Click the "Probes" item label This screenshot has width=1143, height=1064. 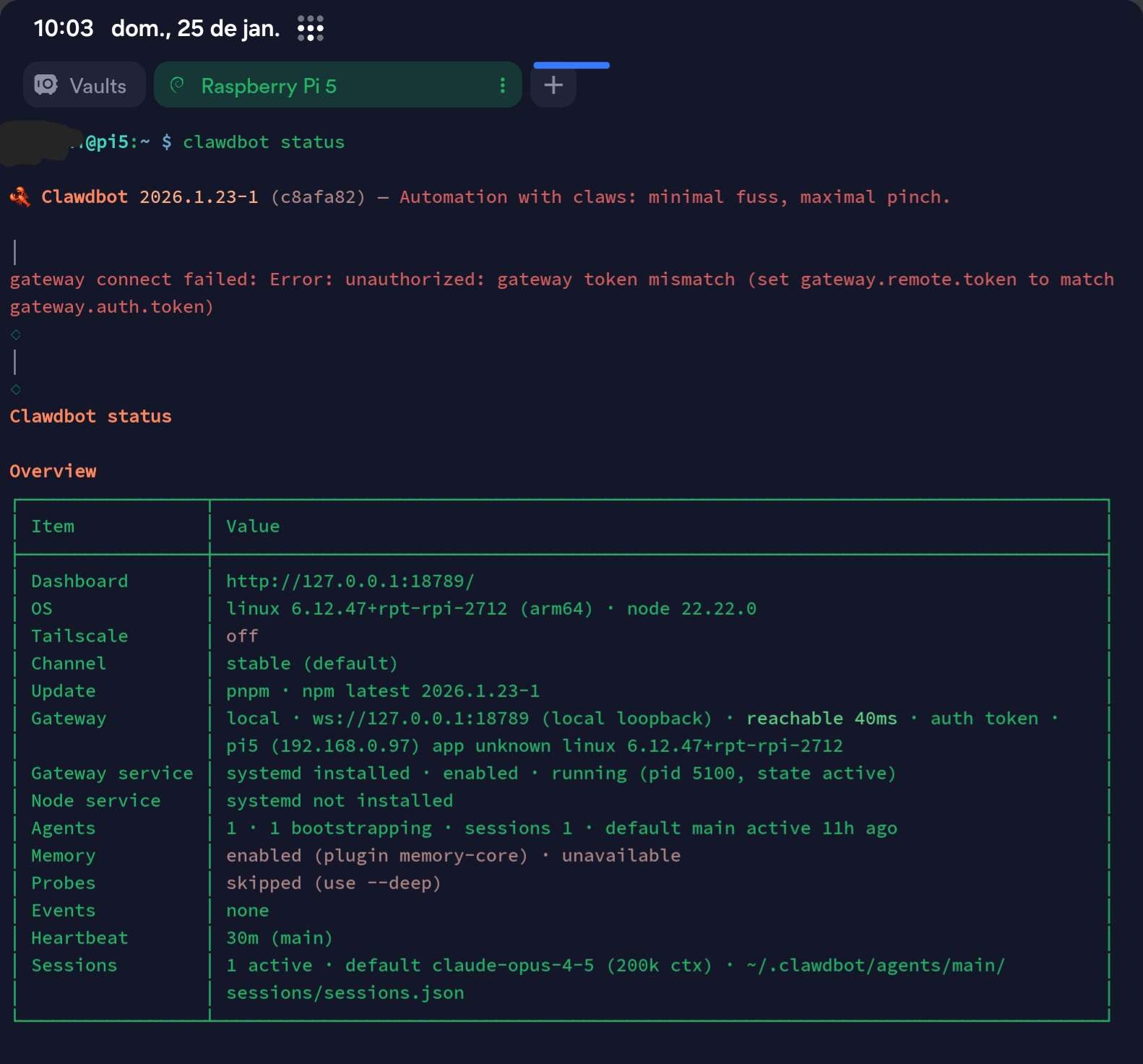tap(64, 883)
